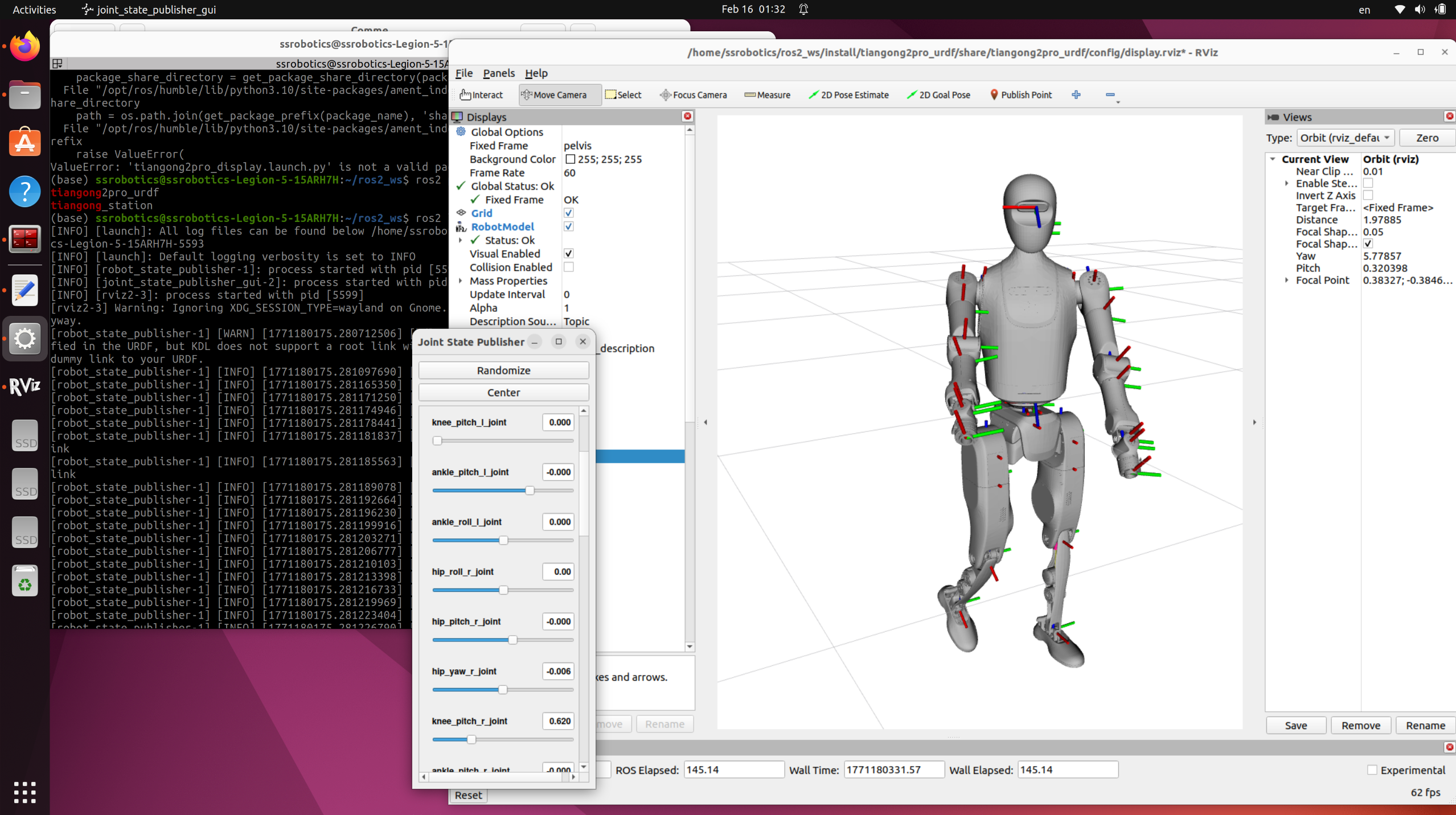Click the knee_pitch_r_joint slider handle
Viewport: 1456px width, 815px height.
click(x=471, y=739)
